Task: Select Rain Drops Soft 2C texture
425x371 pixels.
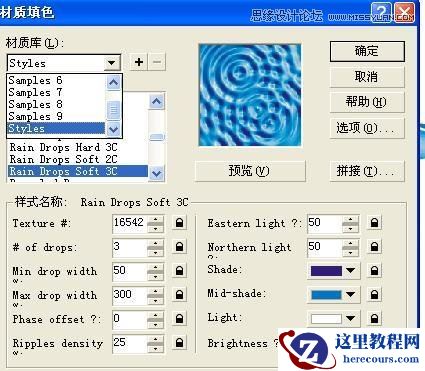Action: (78, 159)
